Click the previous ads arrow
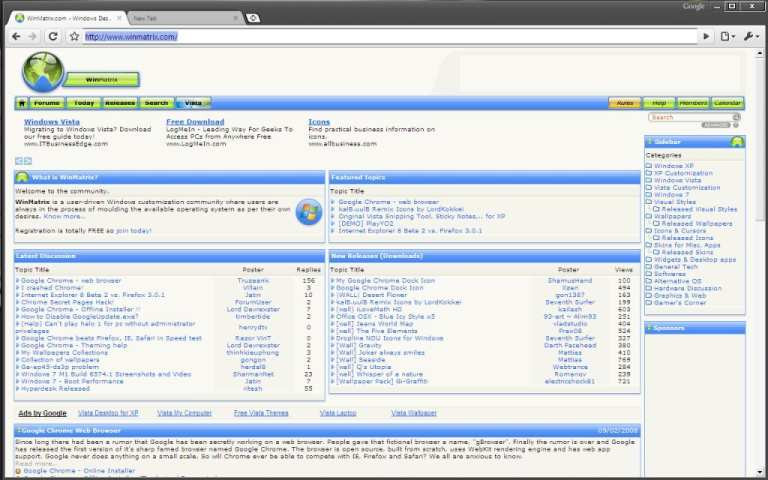 point(19,161)
